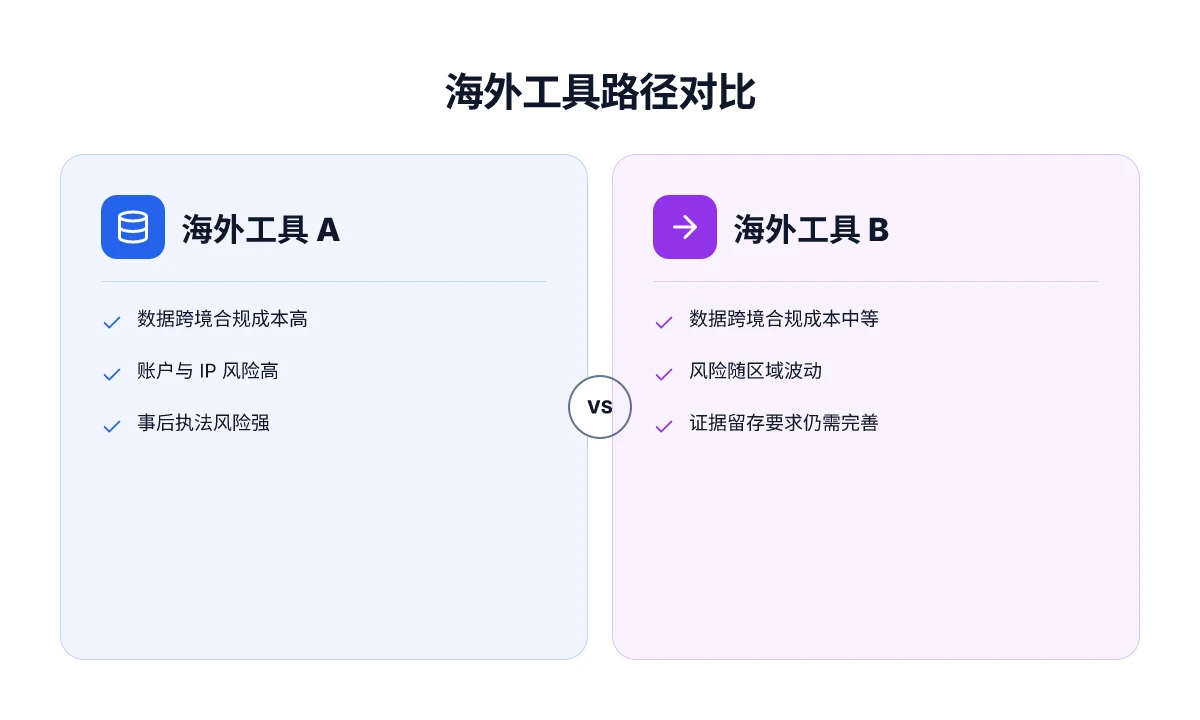
Task: Click the 海外工具 B card heading
Action: (812, 229)
